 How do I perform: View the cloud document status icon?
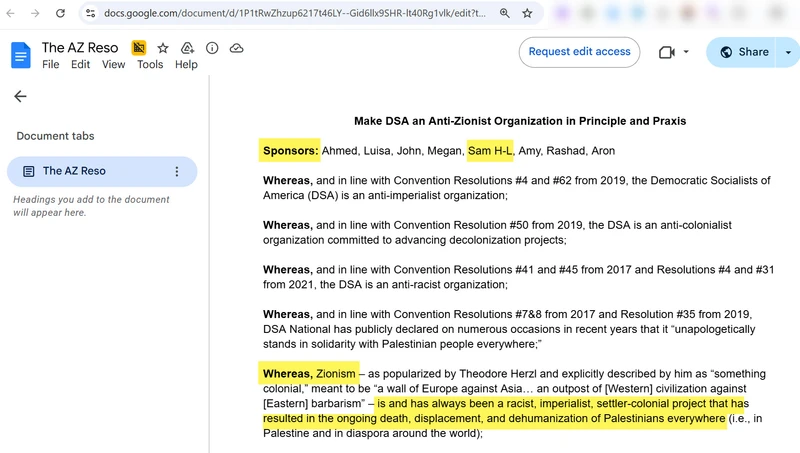click(x=237, y=48)
